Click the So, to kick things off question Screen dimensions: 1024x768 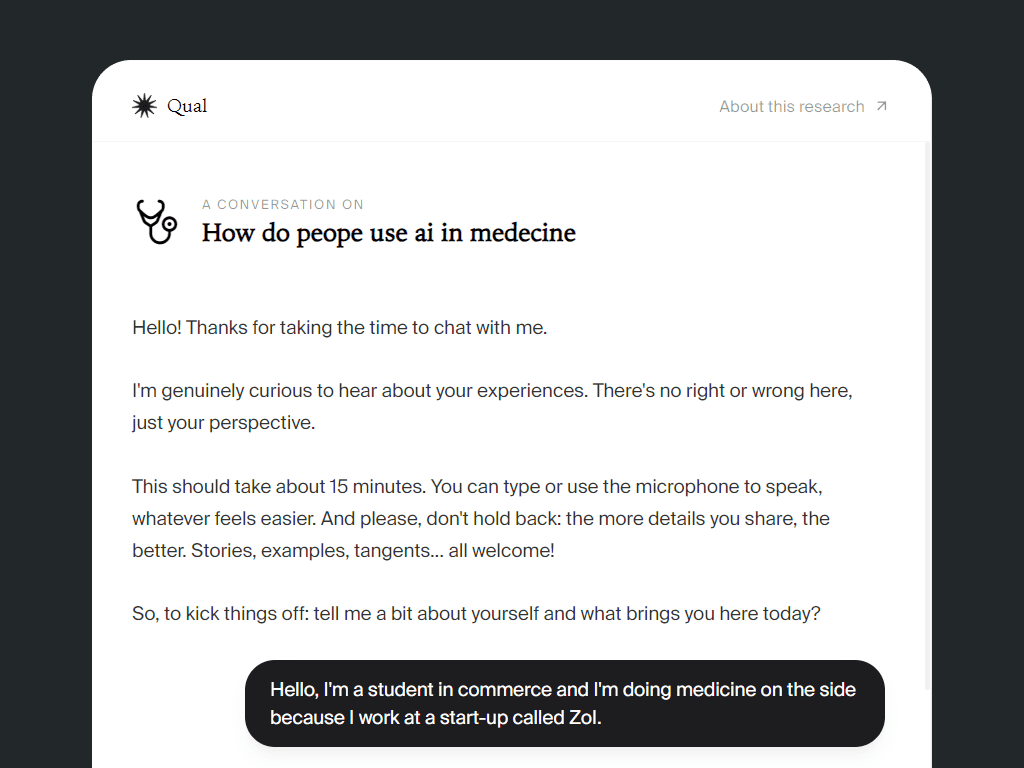tap(475, 613)
